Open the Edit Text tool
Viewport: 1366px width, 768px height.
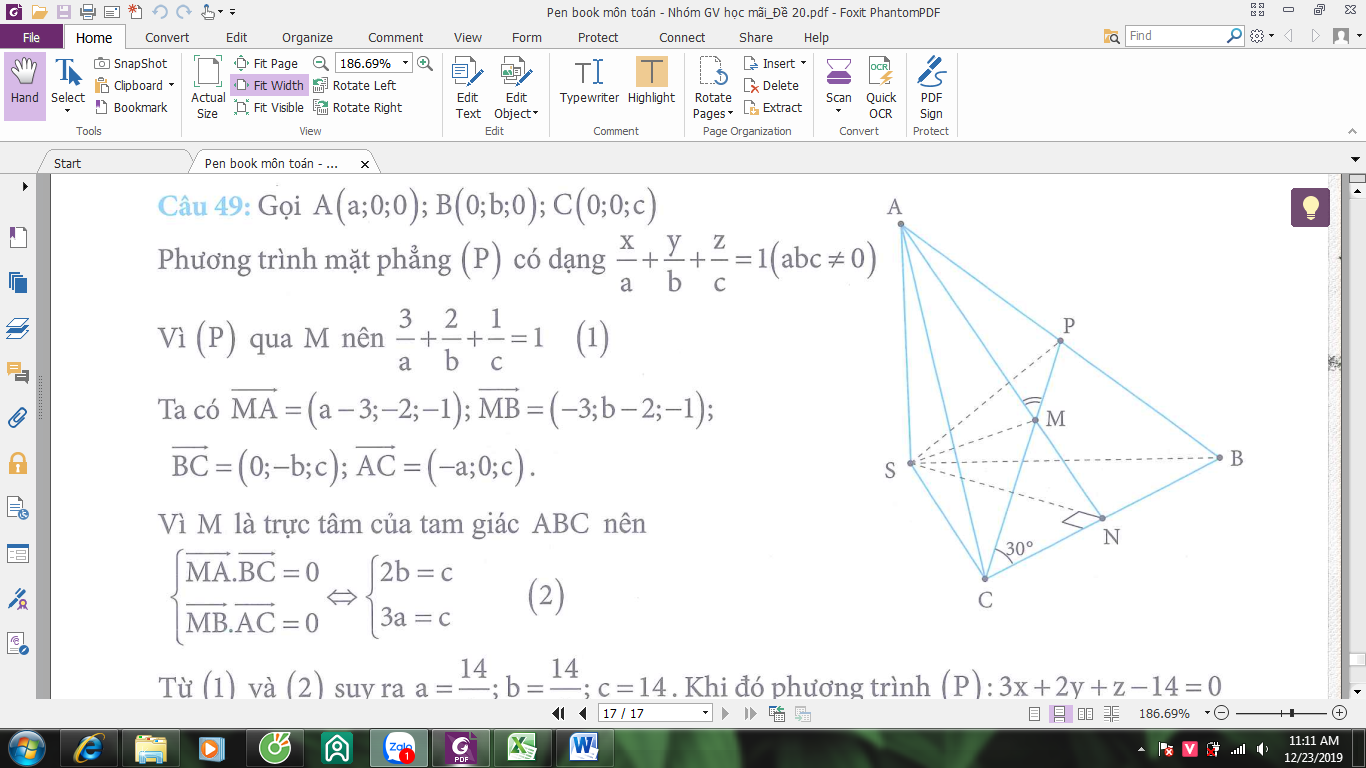coord(467,88)
